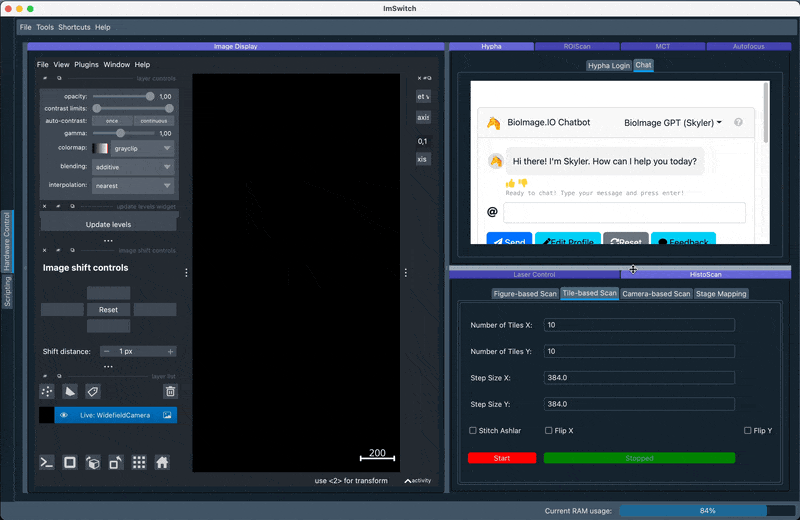This screenshot has height=520, width=800.
Task: Click the chatbot help question mark icon
Action: pyautogui.click(x=739, y=123)
